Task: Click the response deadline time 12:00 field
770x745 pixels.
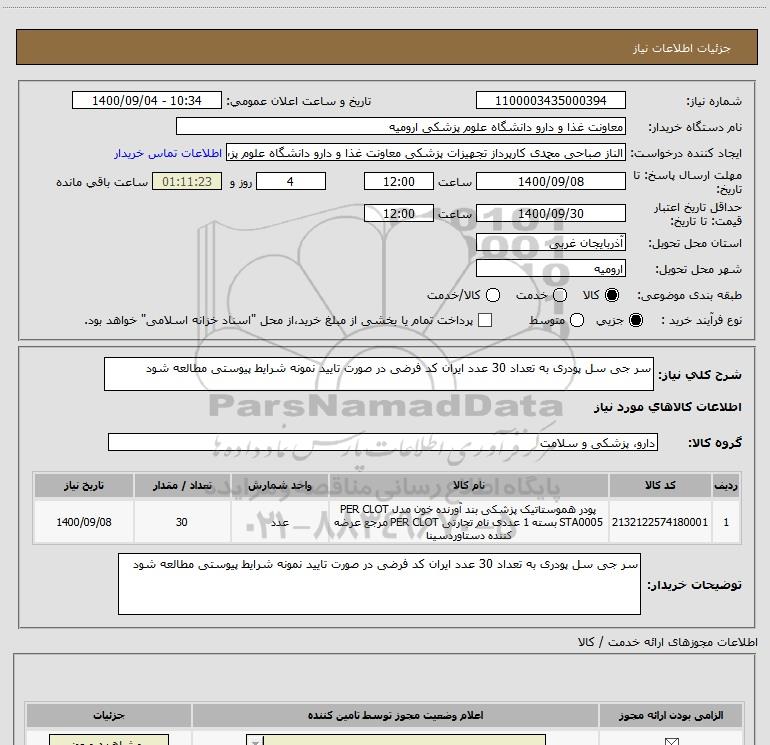Action: pyautogui.click(x=399, y=181)
